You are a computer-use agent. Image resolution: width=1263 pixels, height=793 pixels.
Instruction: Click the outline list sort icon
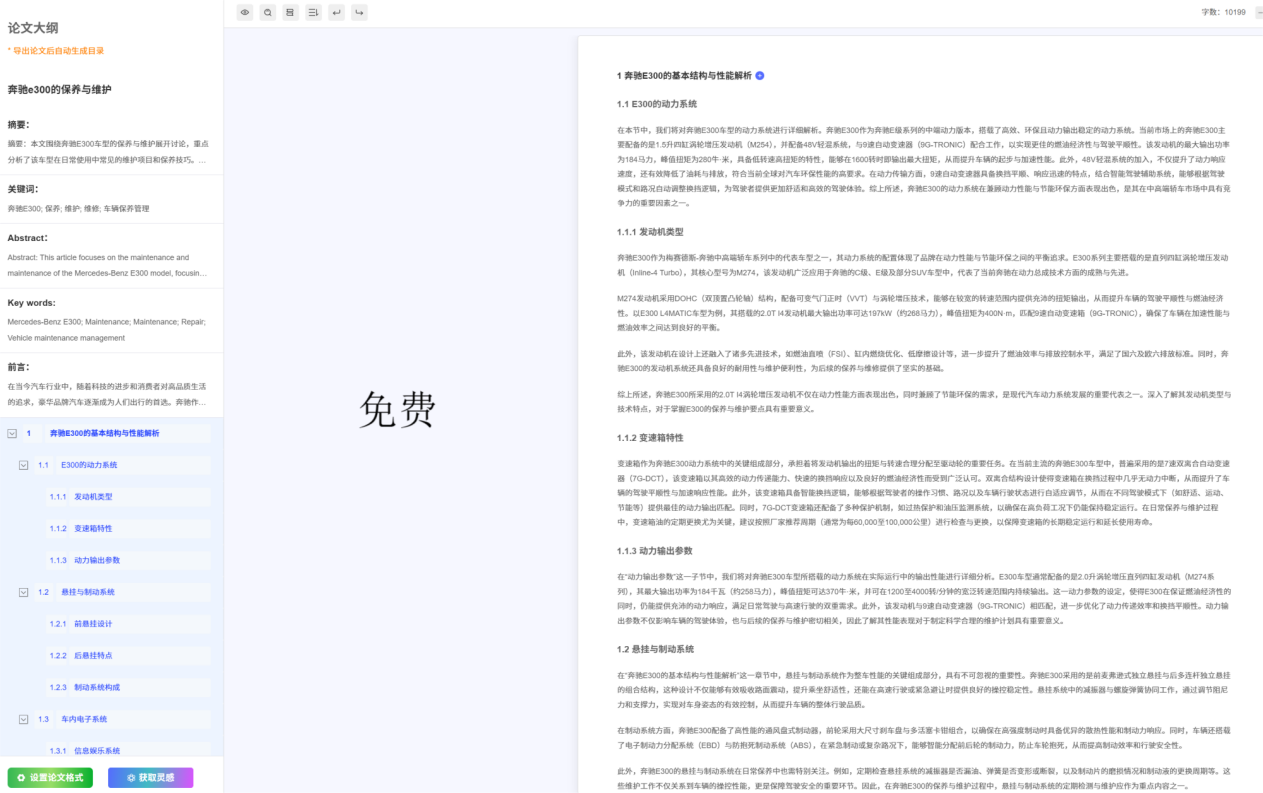point(313,12)
